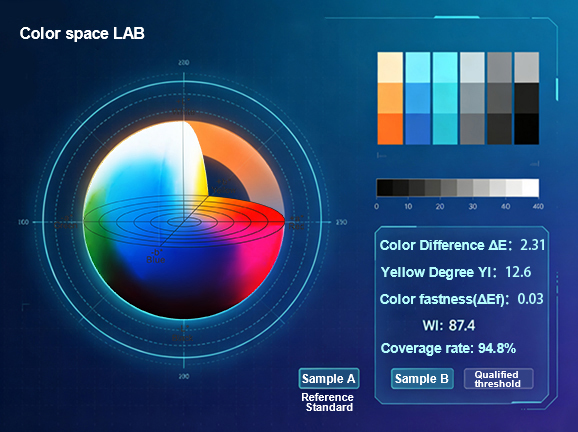
Task: Click the black end of grayscale bar
Action: click(x=384, y=188)
